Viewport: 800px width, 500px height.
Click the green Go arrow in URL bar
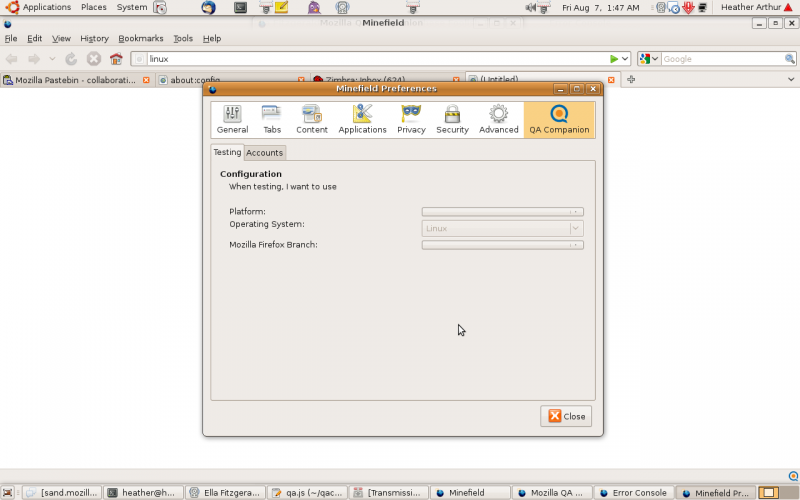point(614,59)
